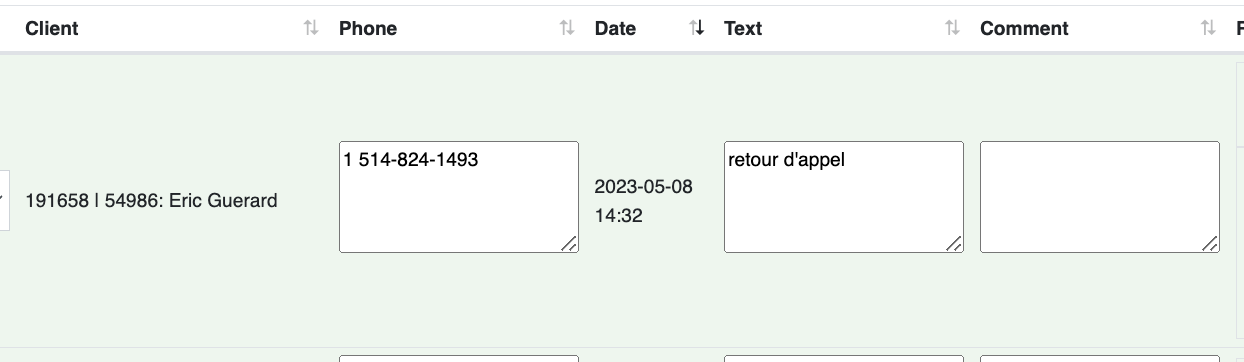Click the resize grip of the retour d'appel textarea
The width and height of the screenshot is (1244, 362).
pyautogui.click(x=954, y=243)
